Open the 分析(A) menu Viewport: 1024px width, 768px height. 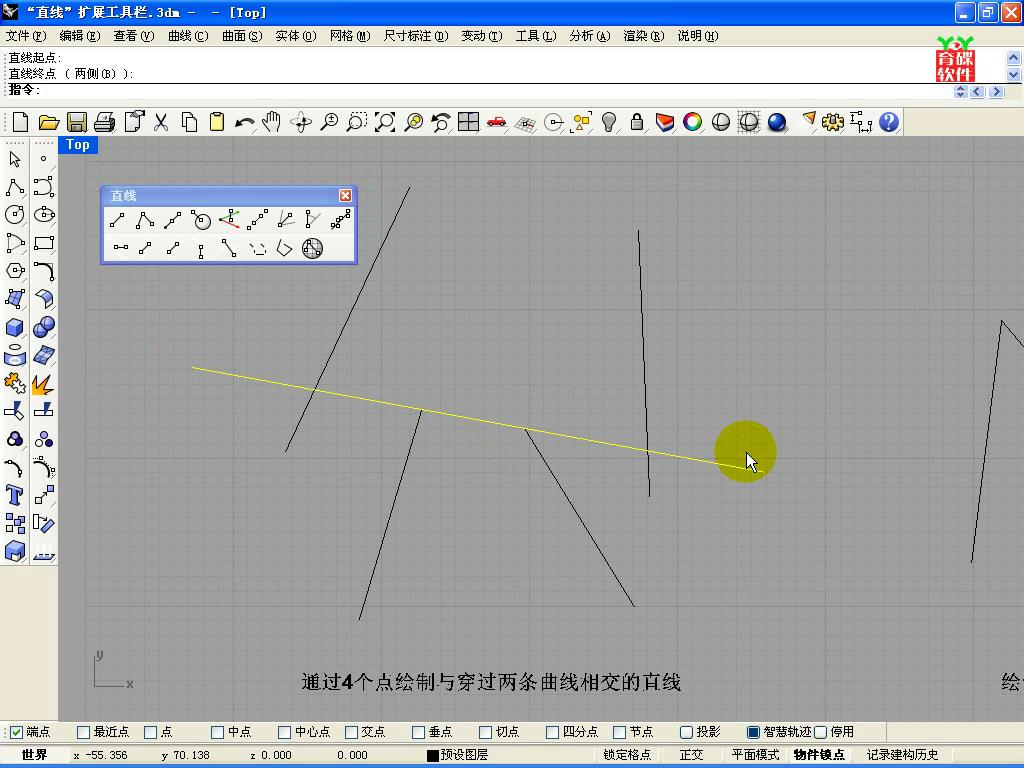(x=589, y=36)
